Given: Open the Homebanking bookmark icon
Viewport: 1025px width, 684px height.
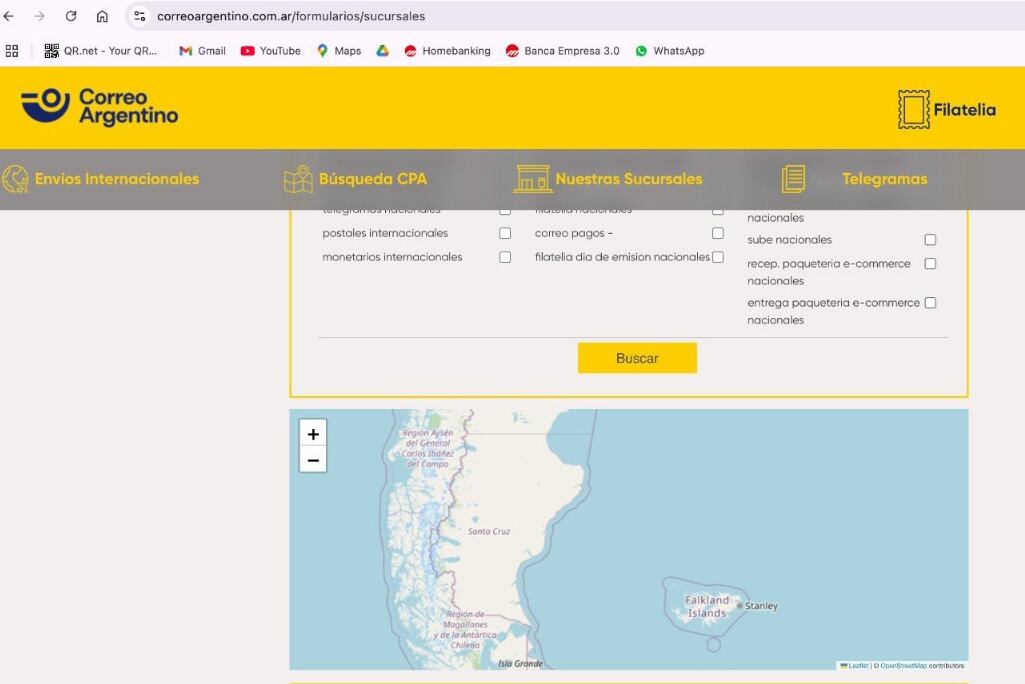Looking at the screenshot, I should coord(410,50).
